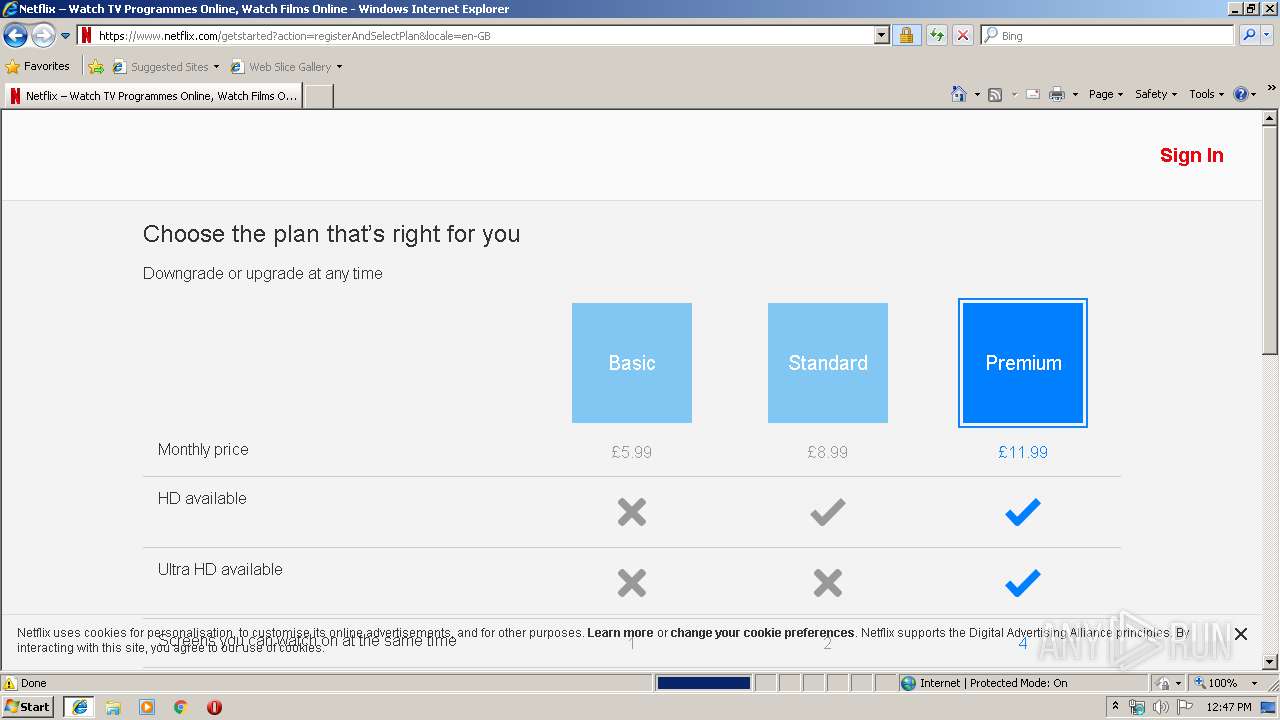Open a new blank tab

click(x=318, y=96)
